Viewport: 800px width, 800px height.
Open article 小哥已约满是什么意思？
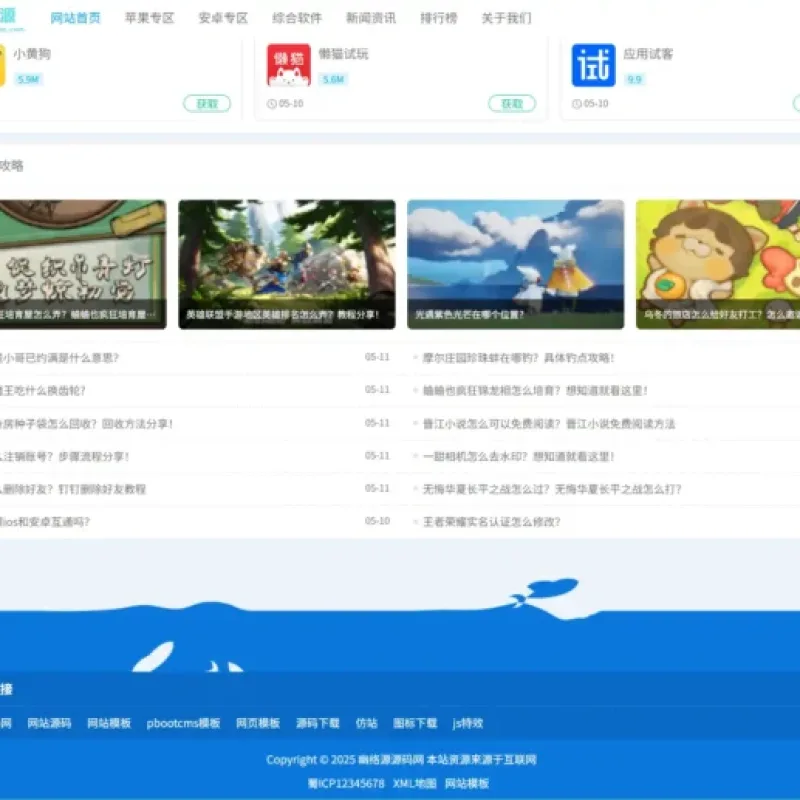(59, 358)
